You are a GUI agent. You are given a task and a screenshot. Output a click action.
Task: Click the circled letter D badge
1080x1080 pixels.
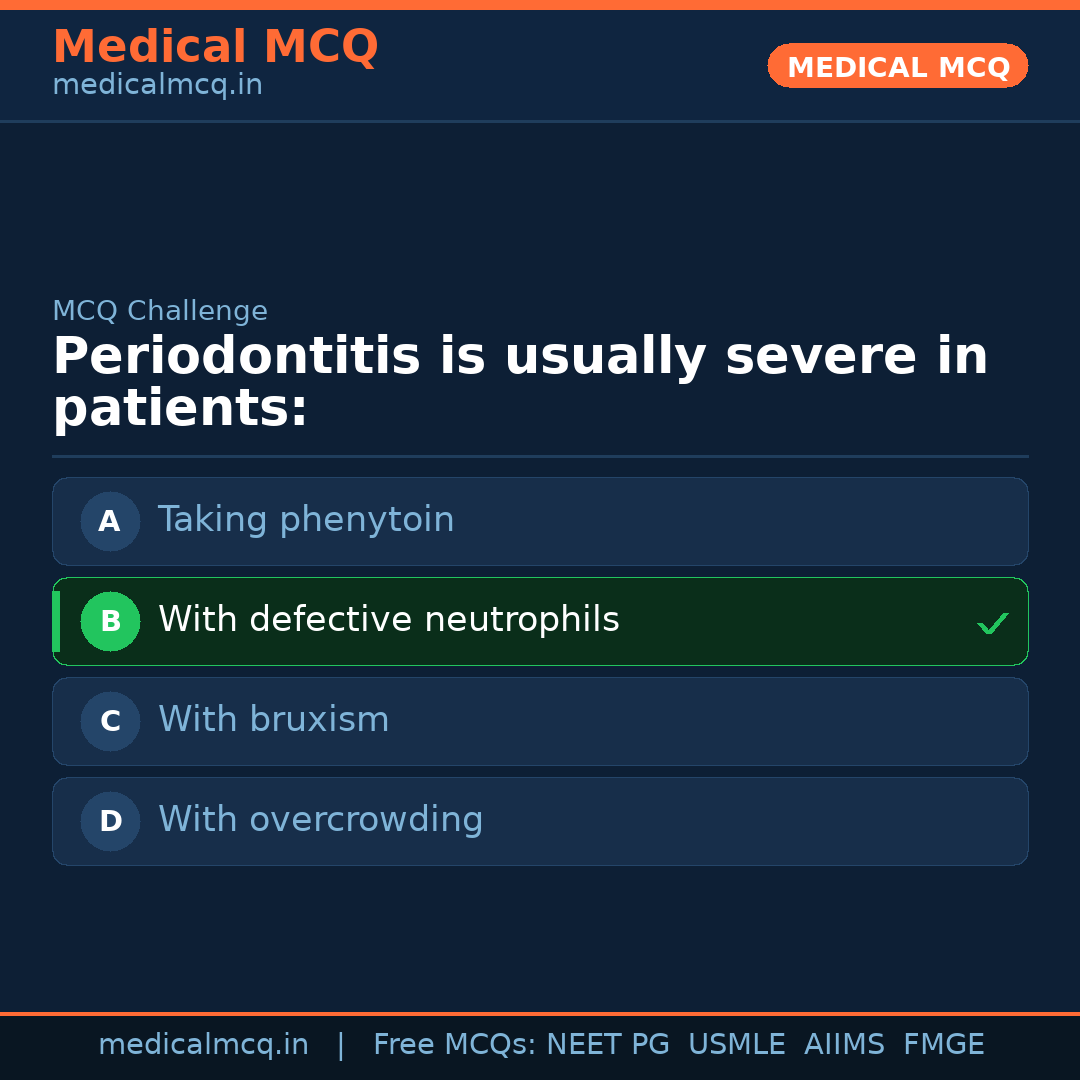pyautogui.click(x=110, y=821)
